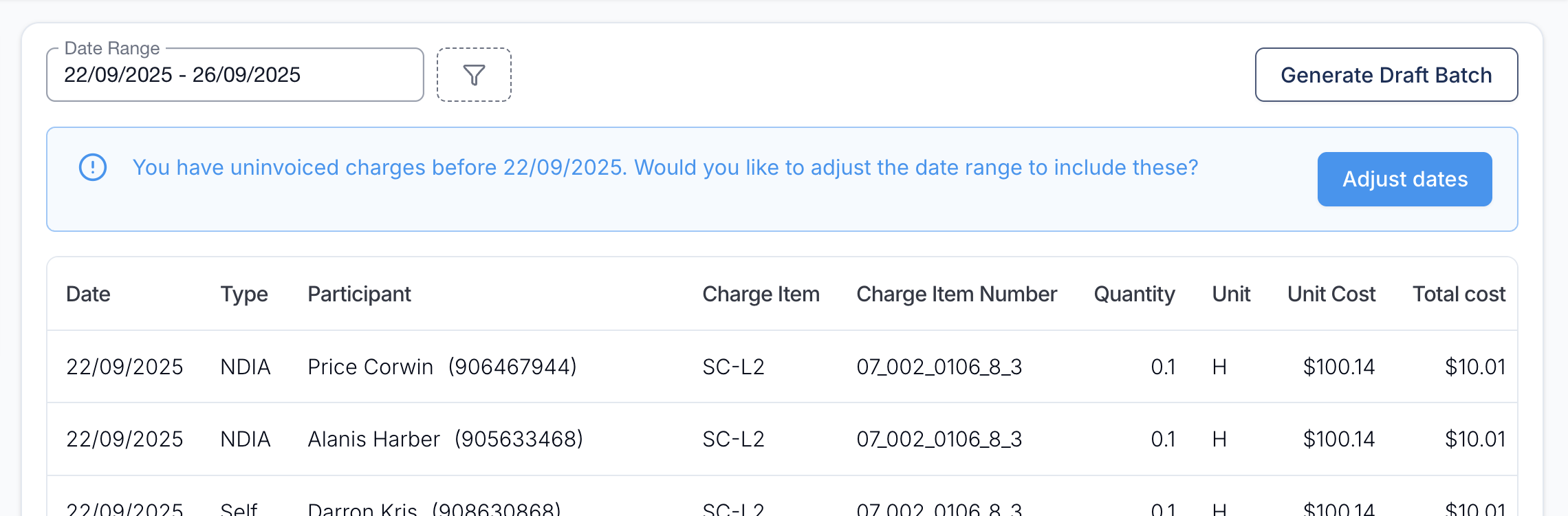Click the Charge Item column header
Screen dimensions: 1568x516
[x=761, y=294]
